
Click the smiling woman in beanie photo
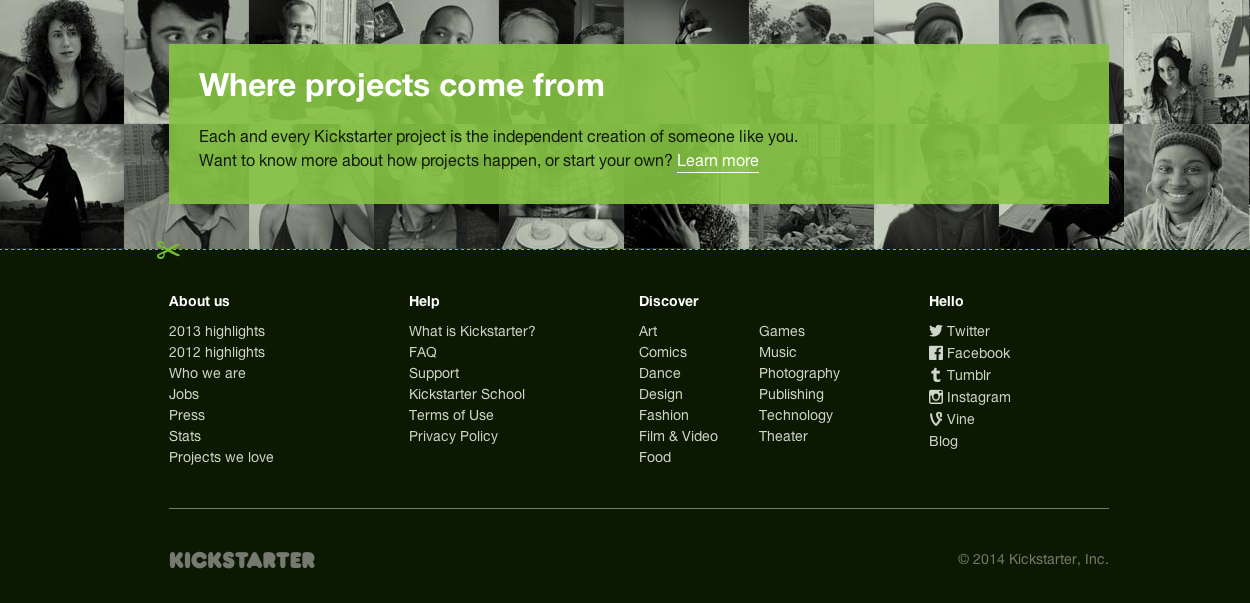[x=1186, y=186]
